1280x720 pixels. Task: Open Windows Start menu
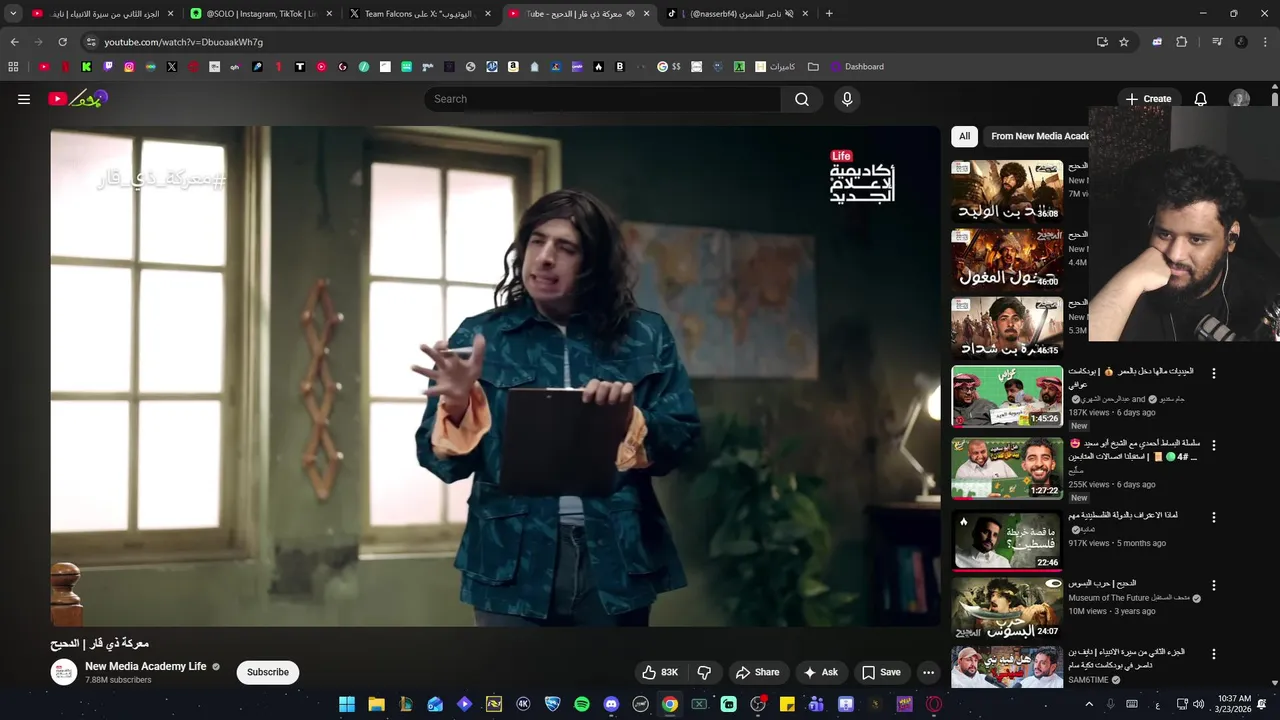point(347,704)
